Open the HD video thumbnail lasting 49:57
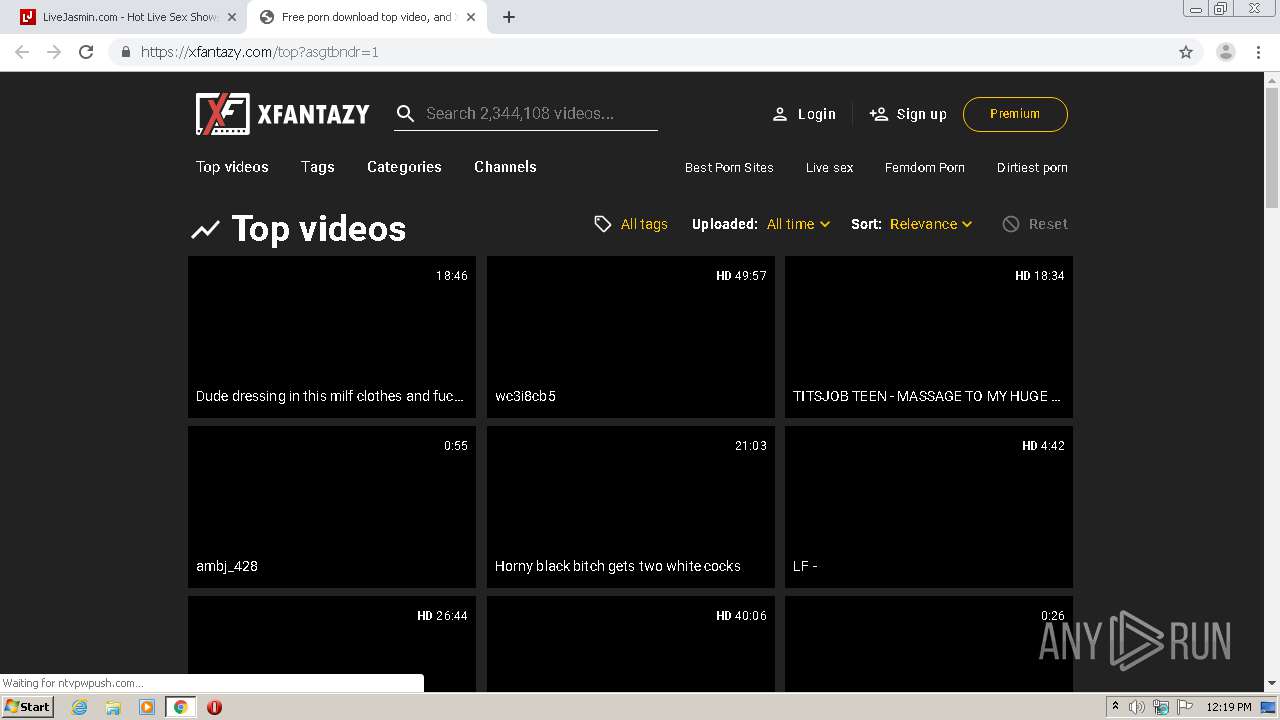The image size is (1280, 720). 631,337
